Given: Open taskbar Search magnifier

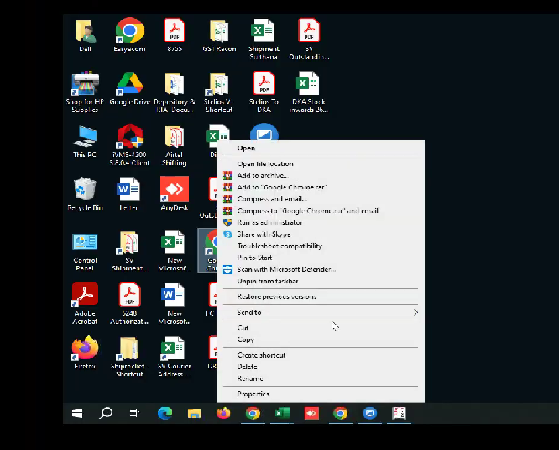Looking at the screenshot, I should pos(106,414).
